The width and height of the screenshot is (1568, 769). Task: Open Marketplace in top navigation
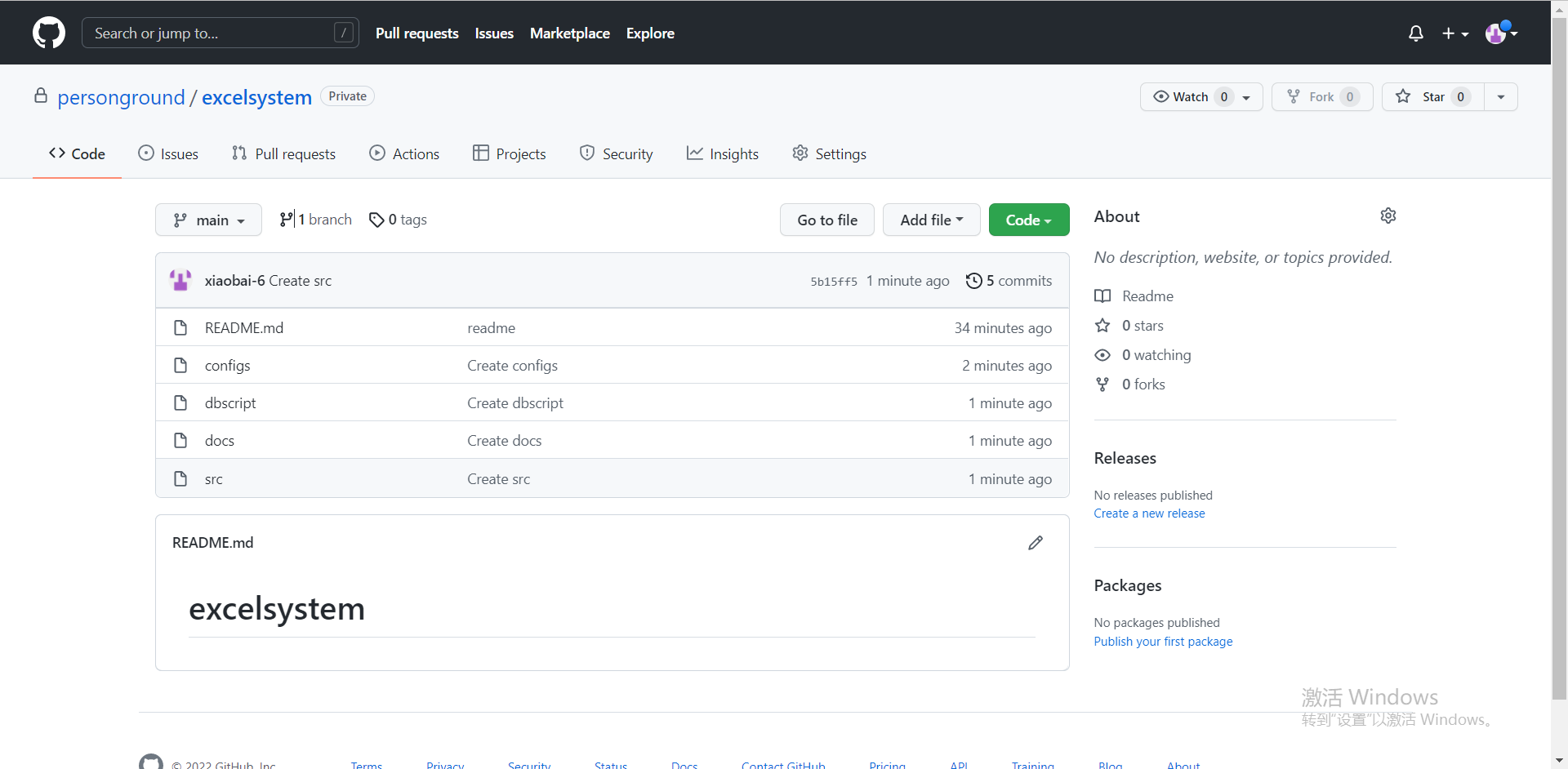click(x=570, y=33)
